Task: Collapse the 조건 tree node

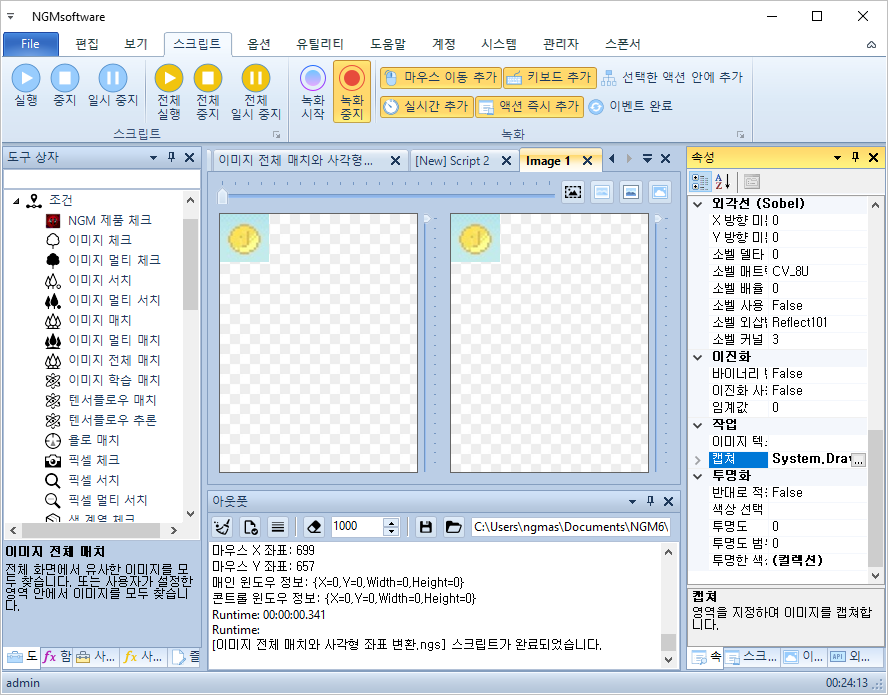Action: coord(16,201)
